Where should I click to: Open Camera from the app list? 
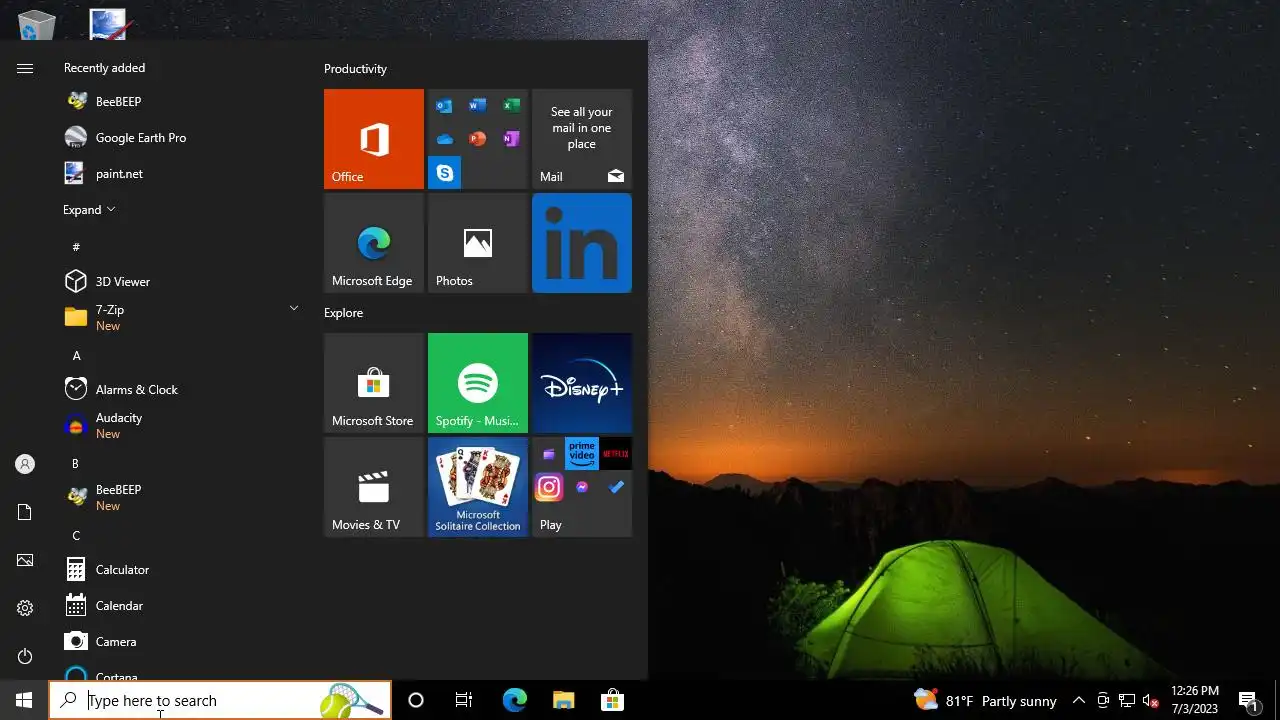click(x=182, y=642)
